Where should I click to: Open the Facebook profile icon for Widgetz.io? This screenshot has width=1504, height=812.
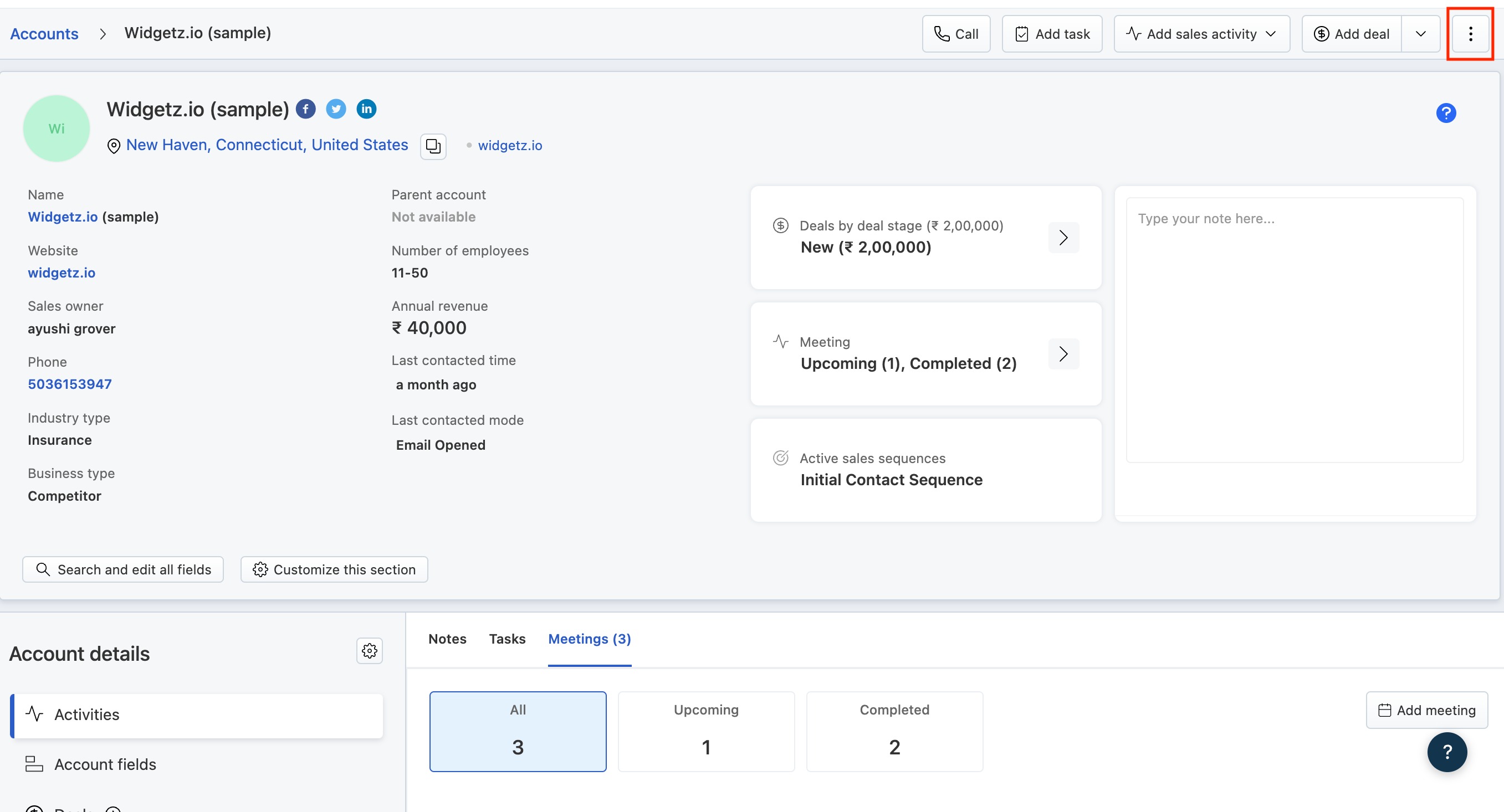305,109
